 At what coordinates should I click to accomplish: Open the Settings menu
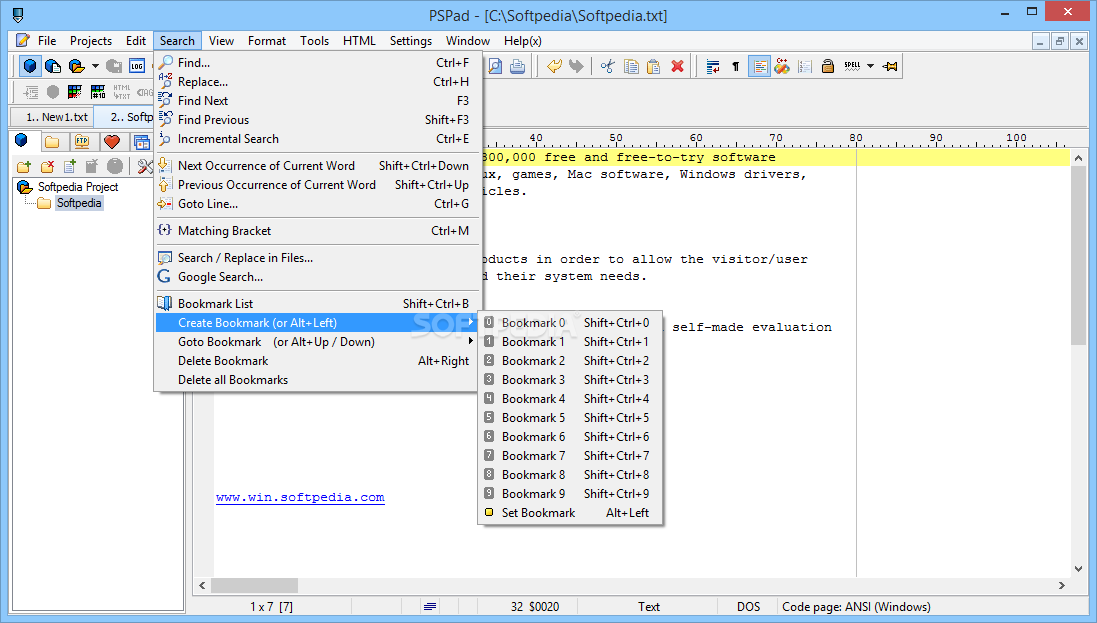pos(411,41)
